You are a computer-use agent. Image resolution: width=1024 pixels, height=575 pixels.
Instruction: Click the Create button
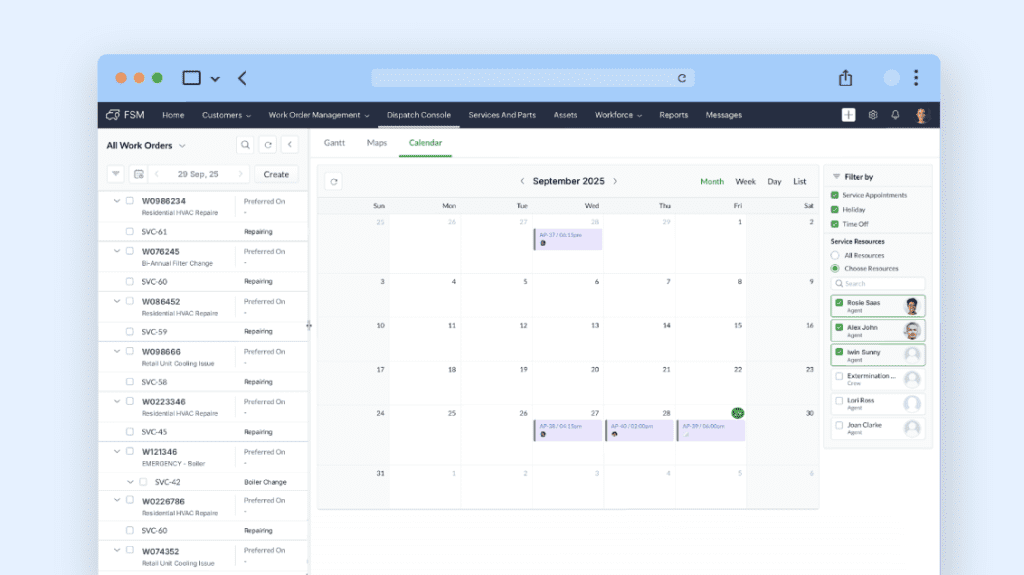pyautogui.click(x=276, y=174)
